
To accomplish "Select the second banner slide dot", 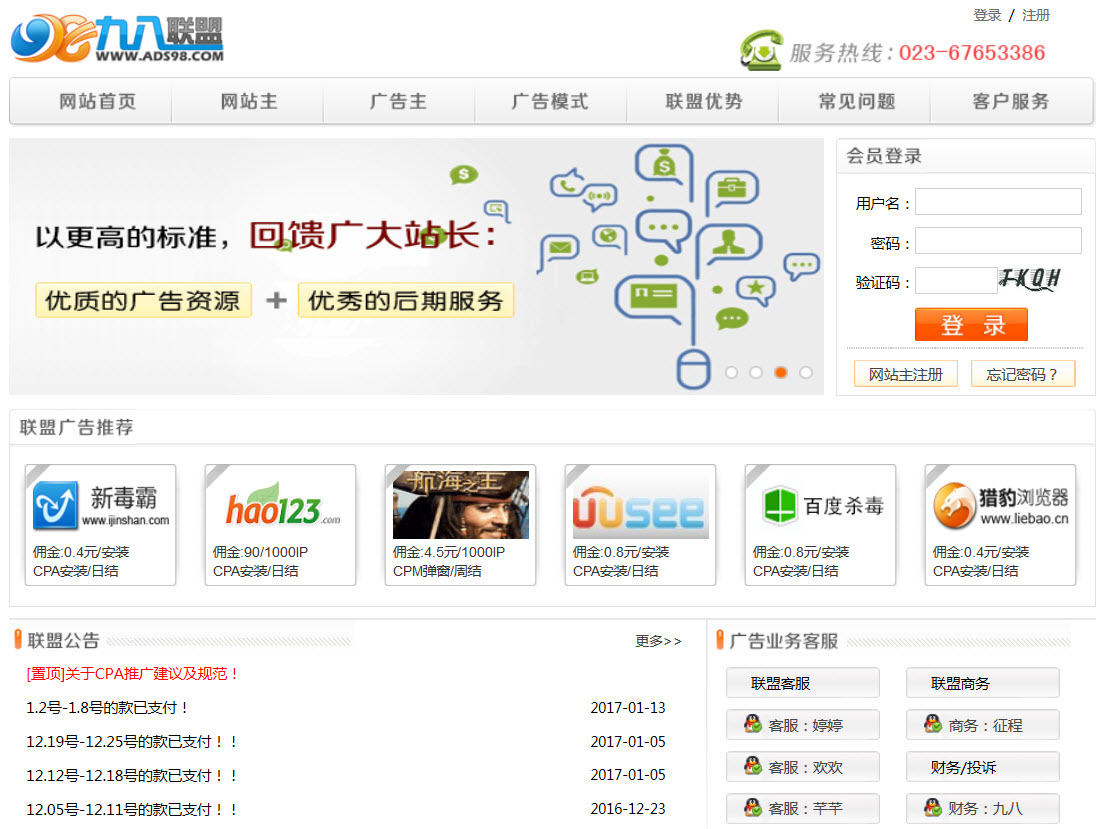I will coord(756,372).
